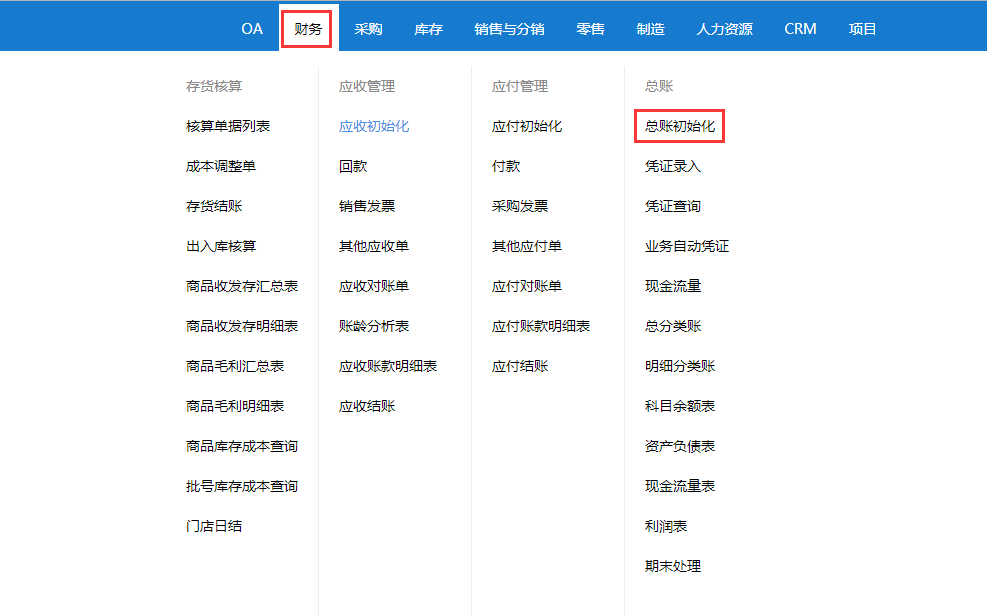View 应收对账单
Screen dimensions: 987x616
pyautogui.click(x=374, y=286)
